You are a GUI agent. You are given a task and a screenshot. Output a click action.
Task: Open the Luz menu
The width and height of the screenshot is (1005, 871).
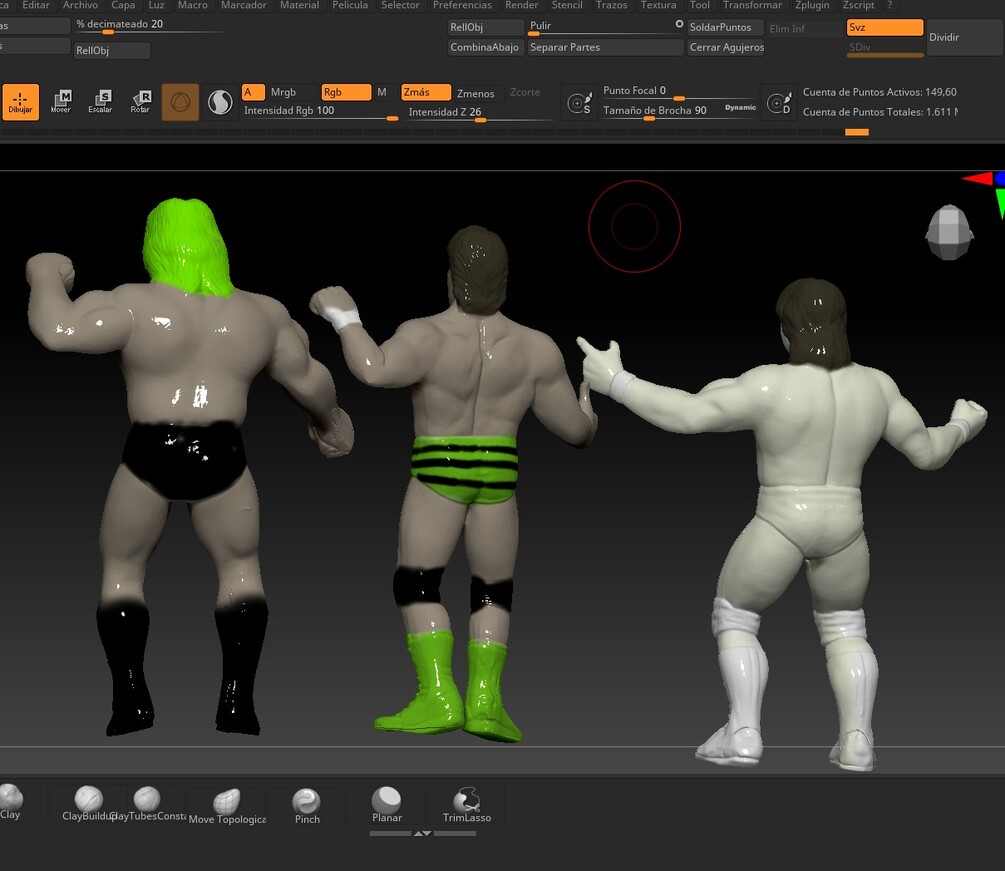(156, 5)
